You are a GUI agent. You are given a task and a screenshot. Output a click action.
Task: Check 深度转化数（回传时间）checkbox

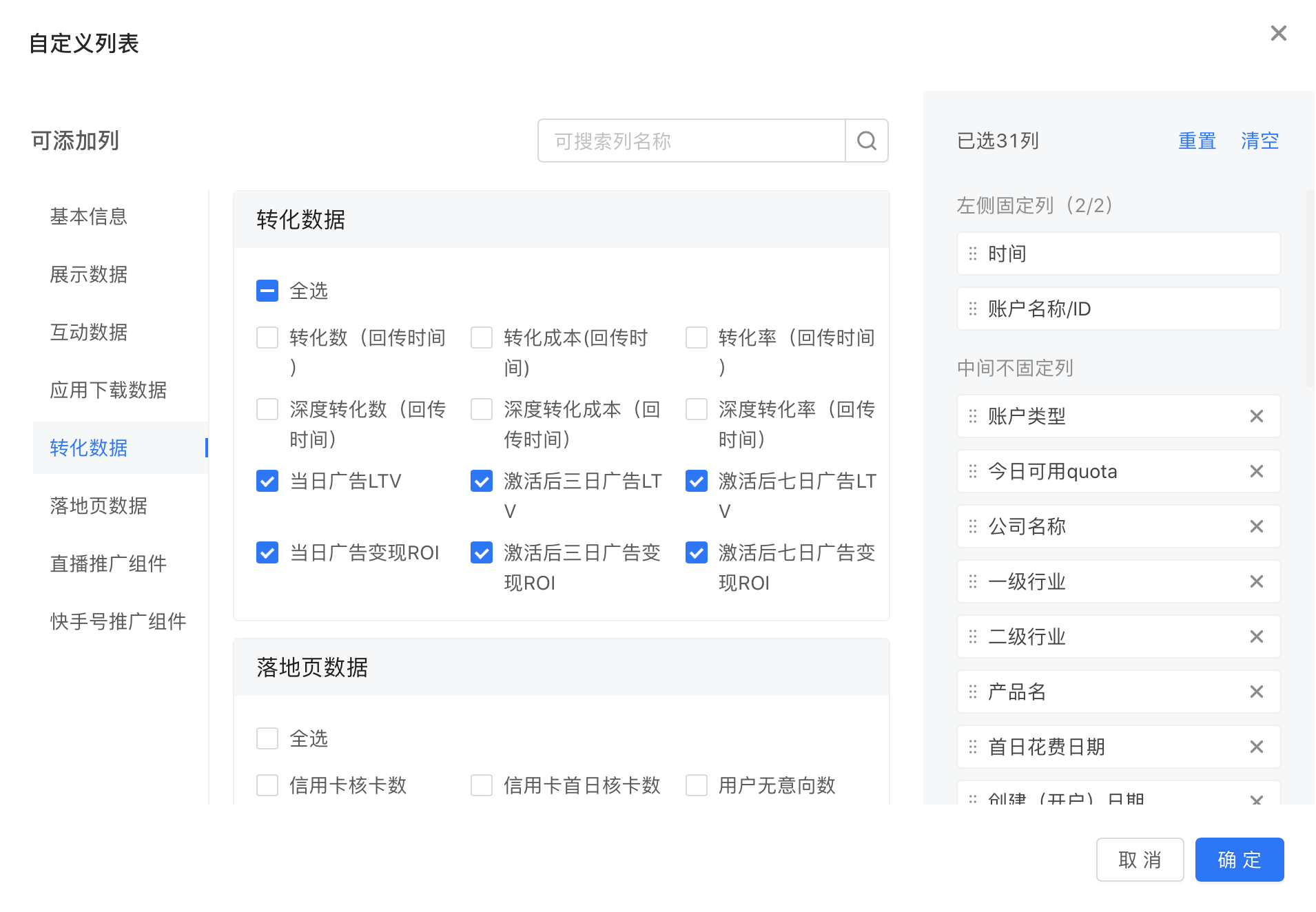(x=267, y=409)
